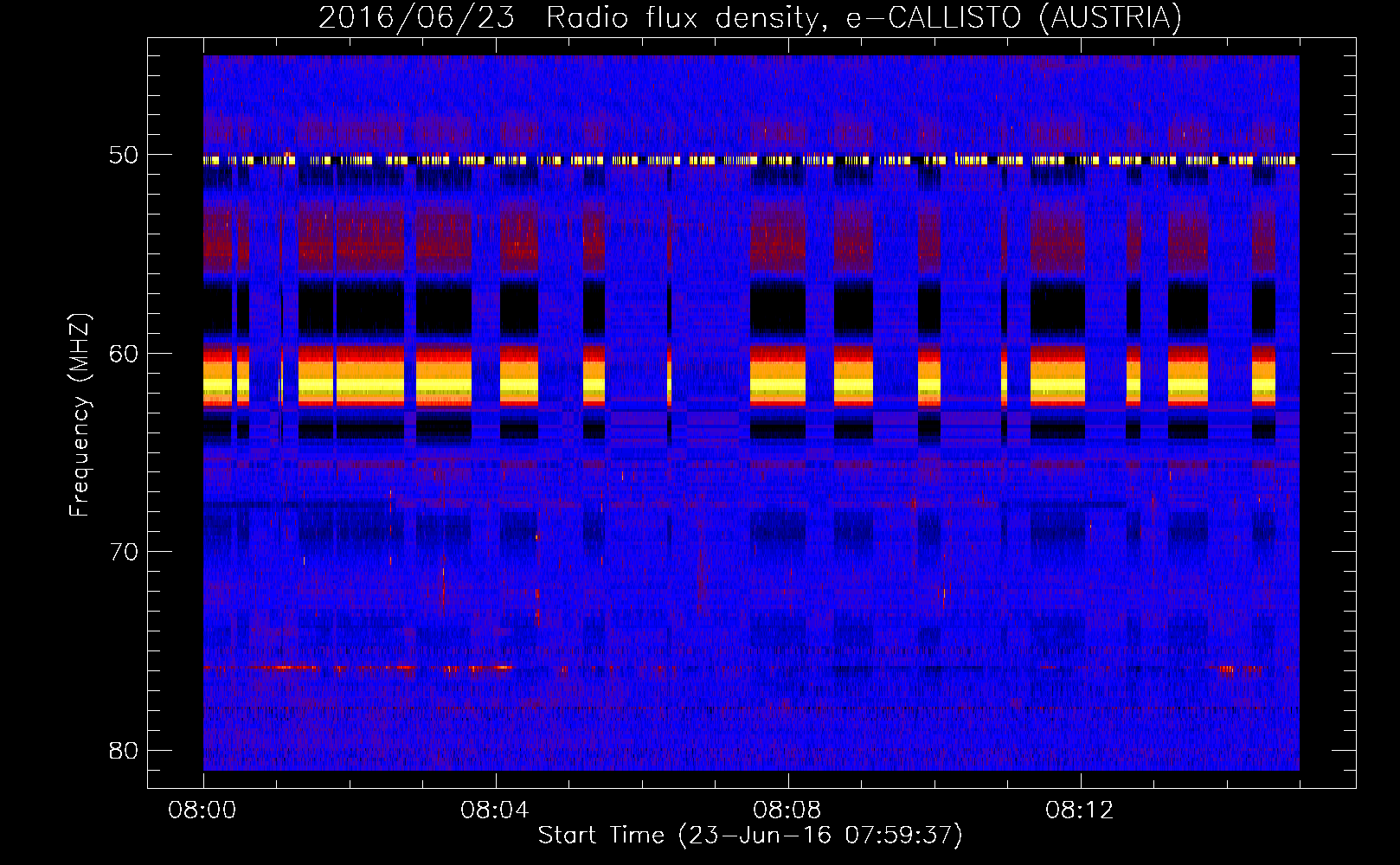Click the plot title "2016/06/23 Radio flux density, e-CALLISTO (AUSTRIA)"
1400x865 pixels.
(x=750, y=17)
